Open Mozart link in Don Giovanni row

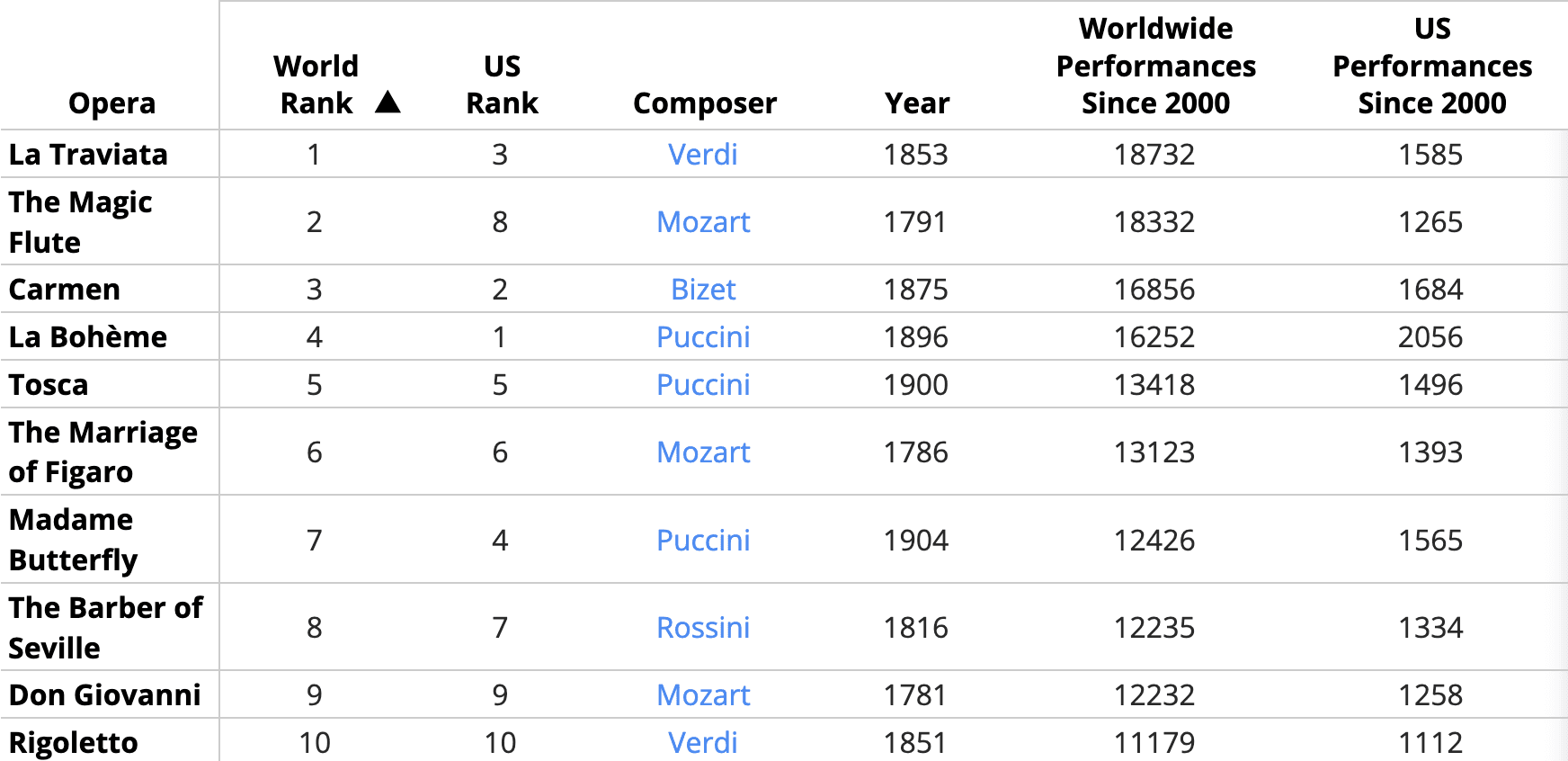coord(703,695)
